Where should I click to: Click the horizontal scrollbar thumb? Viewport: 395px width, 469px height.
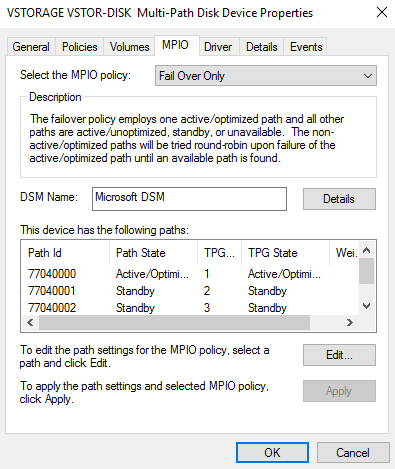174,323
